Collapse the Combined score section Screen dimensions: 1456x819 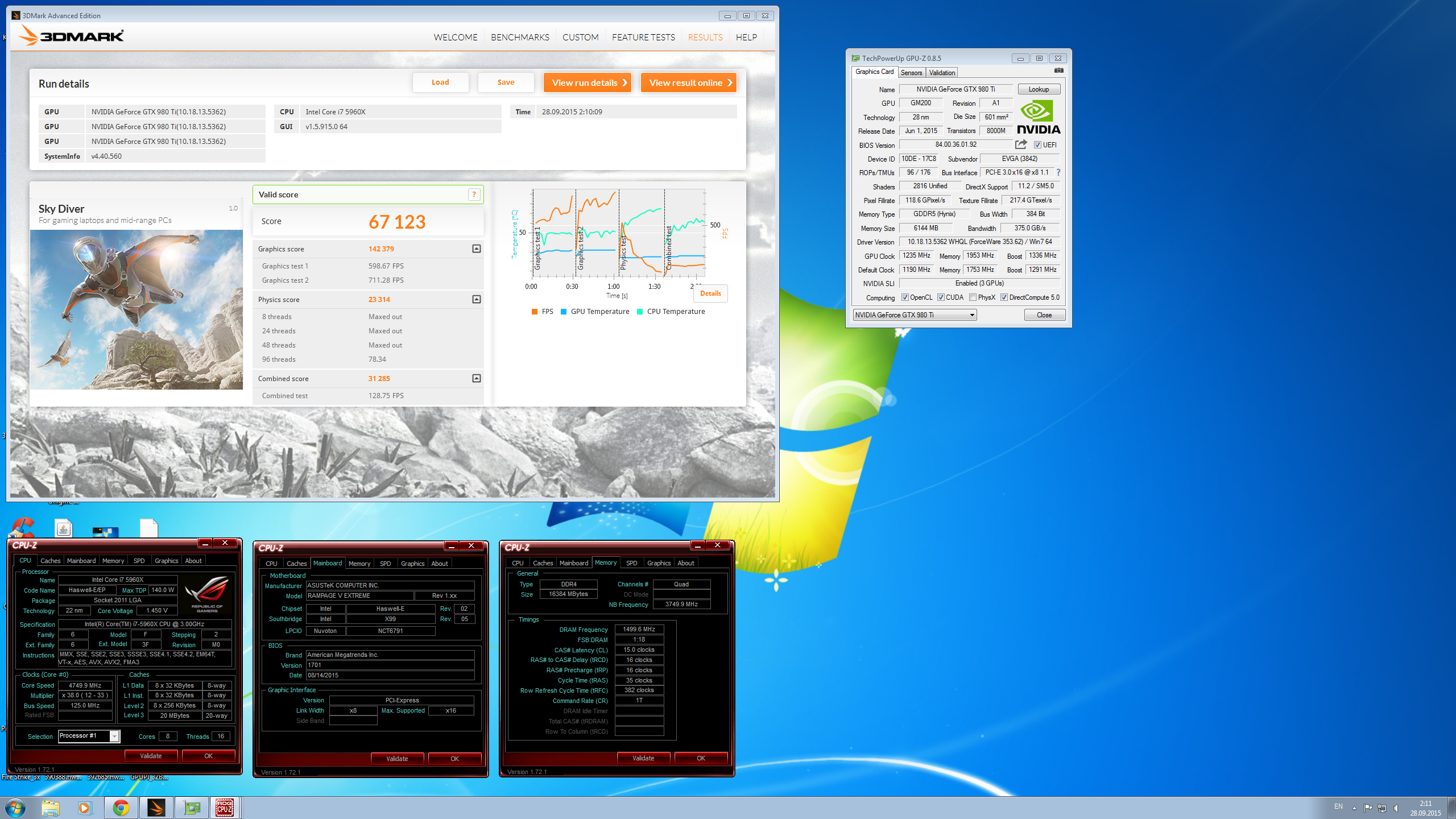[x=477, y=378]
